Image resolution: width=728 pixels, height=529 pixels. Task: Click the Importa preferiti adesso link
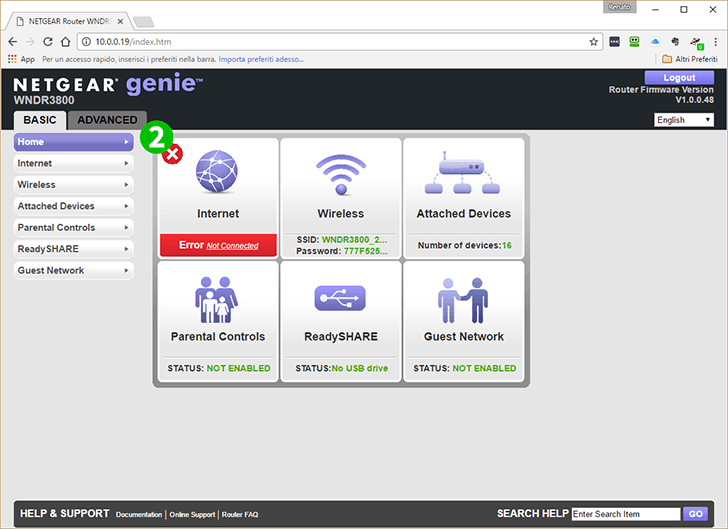tap(261, 59)
